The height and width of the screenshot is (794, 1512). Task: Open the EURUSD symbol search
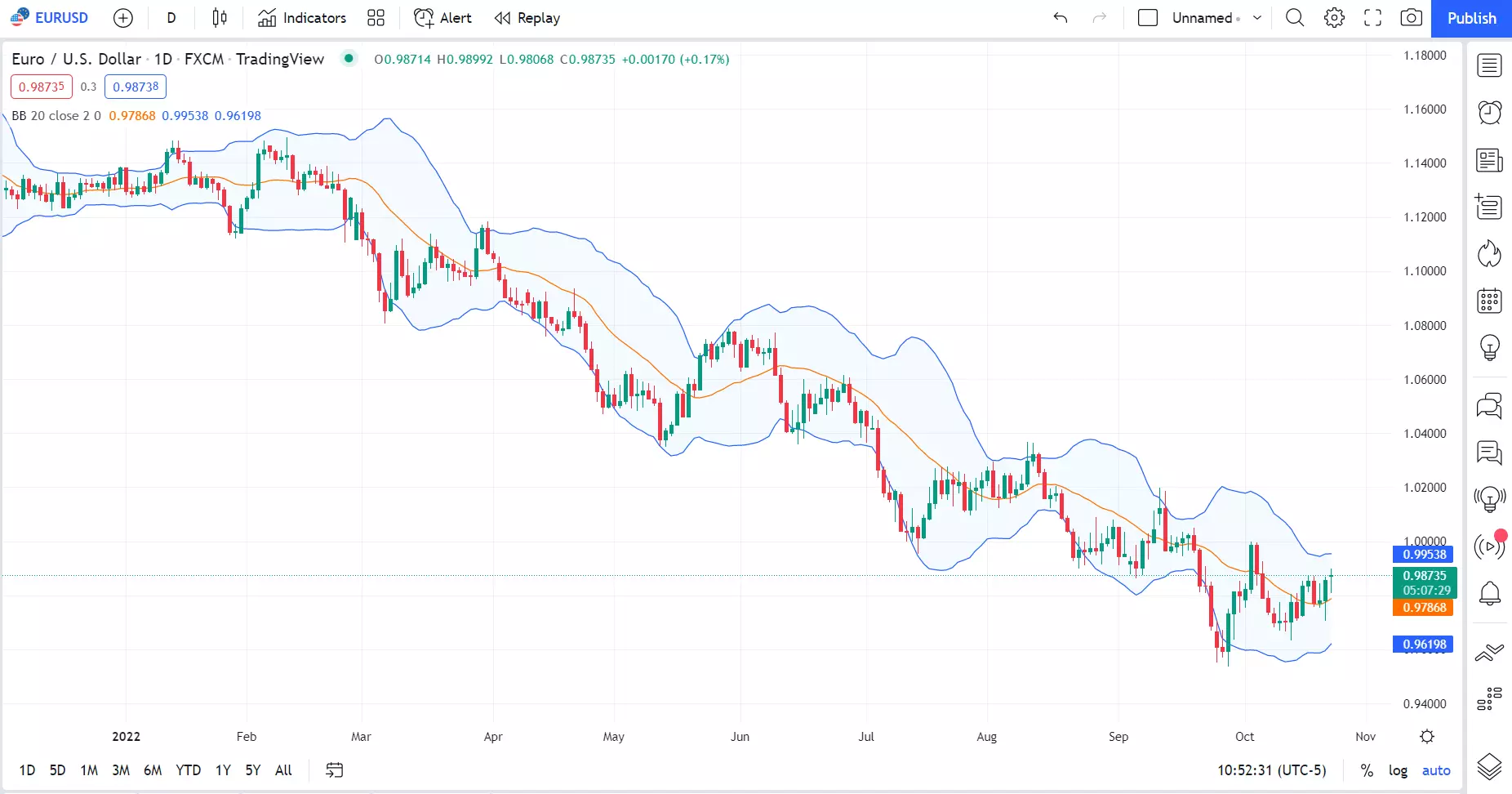pyautogui.click(x=50, y=18)
